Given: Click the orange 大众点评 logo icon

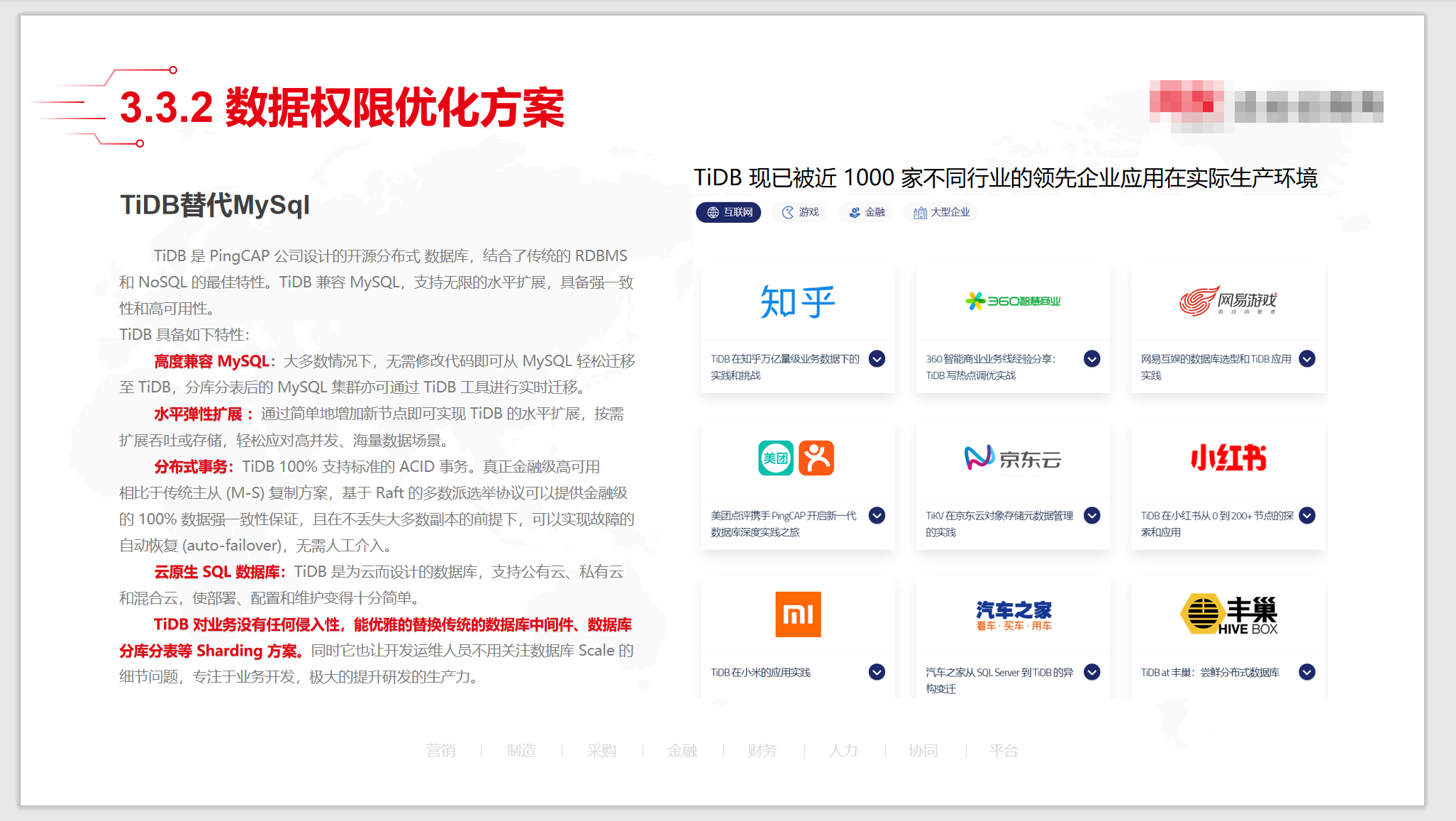Looking at the screenshot, I should [x=816, y=458].
